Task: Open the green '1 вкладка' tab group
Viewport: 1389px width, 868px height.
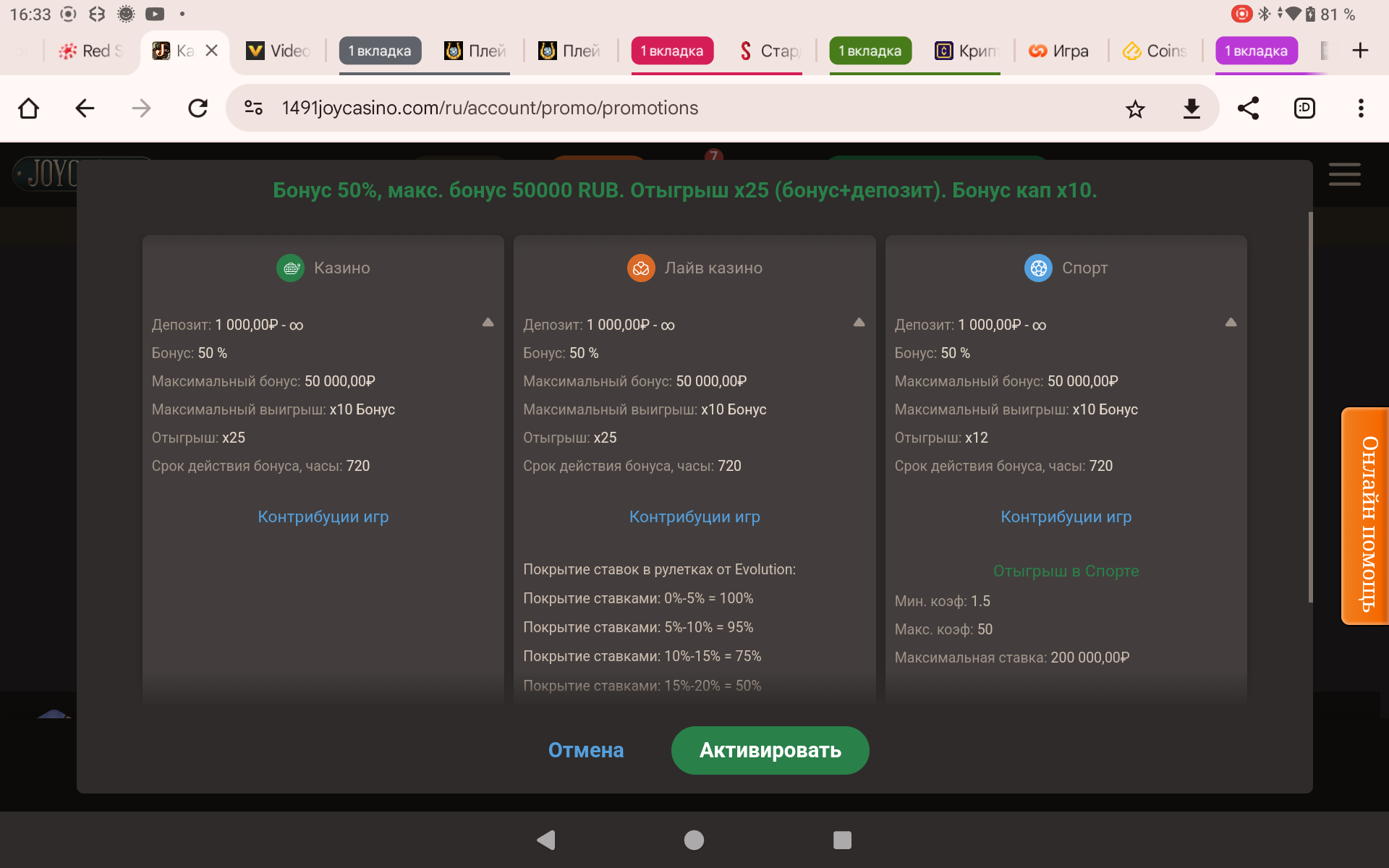Action: 870,51
